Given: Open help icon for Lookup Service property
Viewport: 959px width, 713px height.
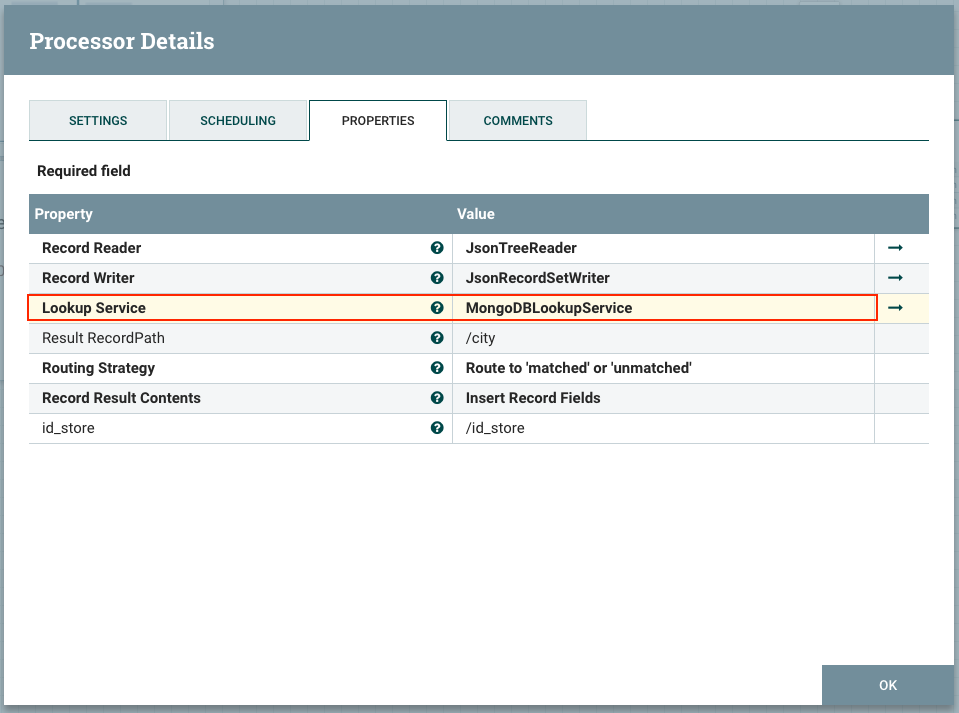Looking at the screenshot, I should point(437,308).
